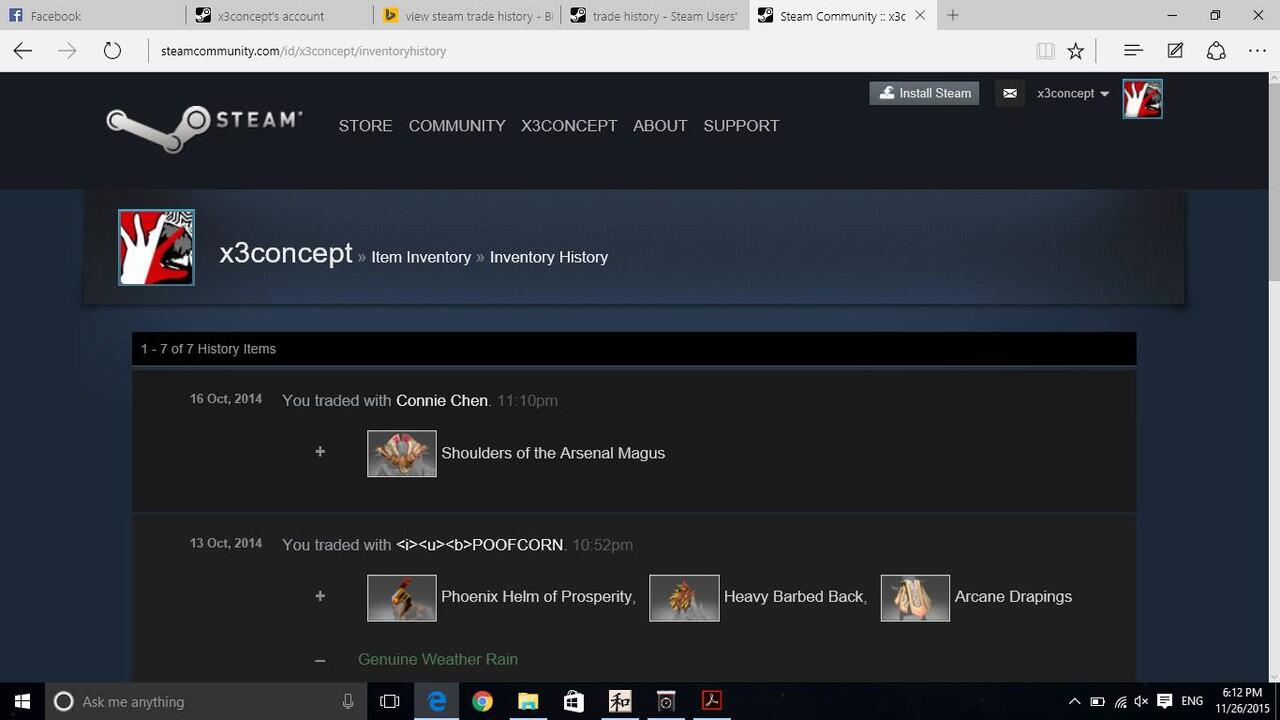Click the taskbar clock showing 6:12 PM
The height and width of the screenshot is (720, 1280).
1241,700
